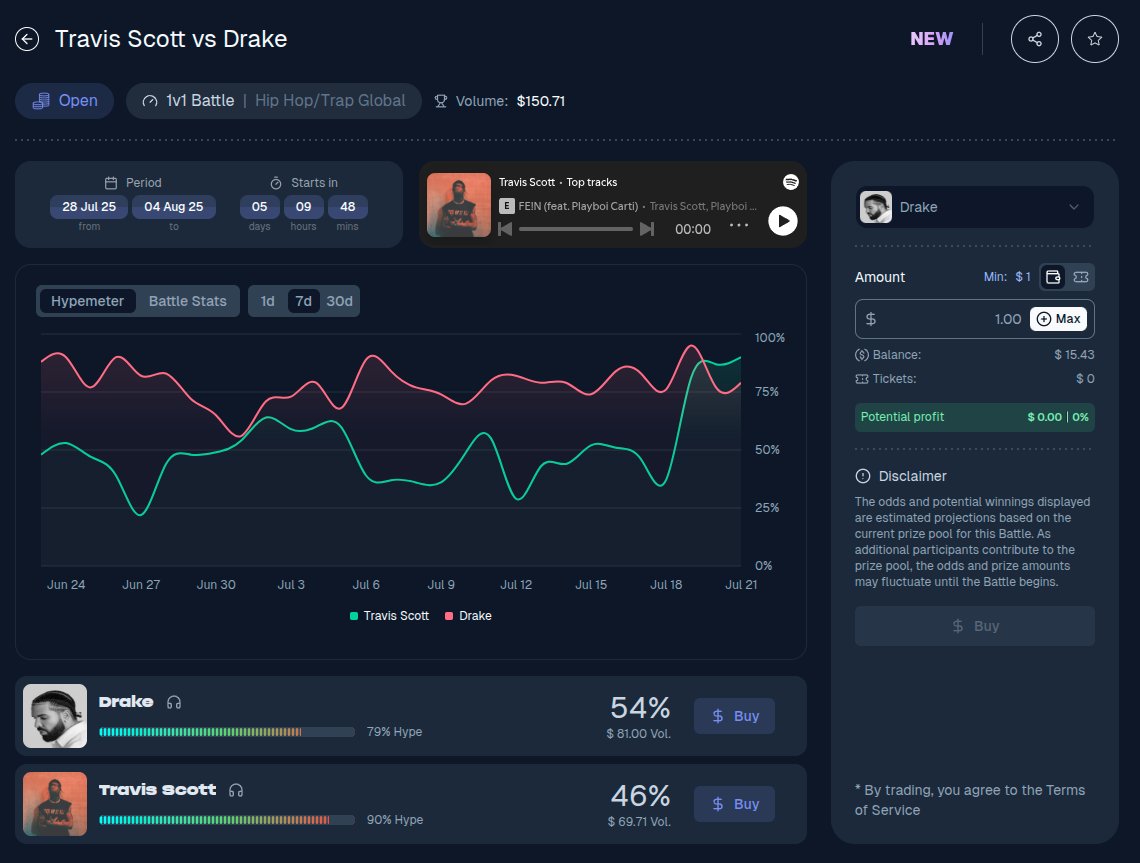
Task: Select wallet payment icon
Action: click(1053, 277)
